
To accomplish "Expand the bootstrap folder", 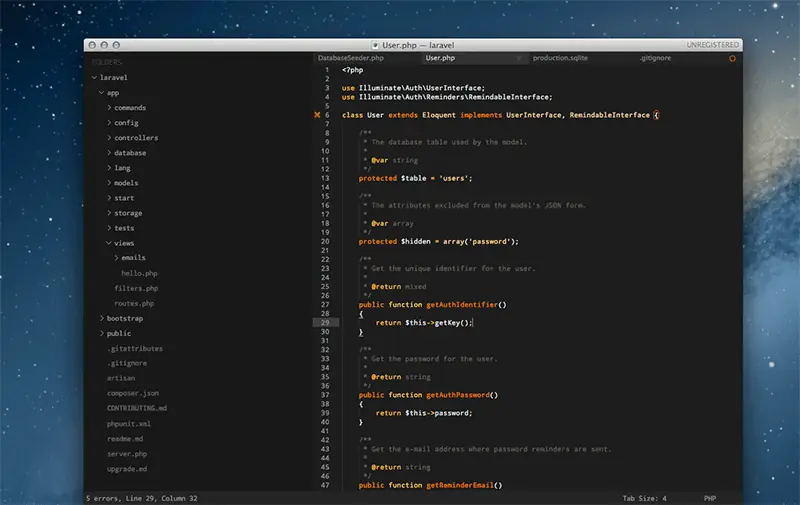I will click(102, 318).
